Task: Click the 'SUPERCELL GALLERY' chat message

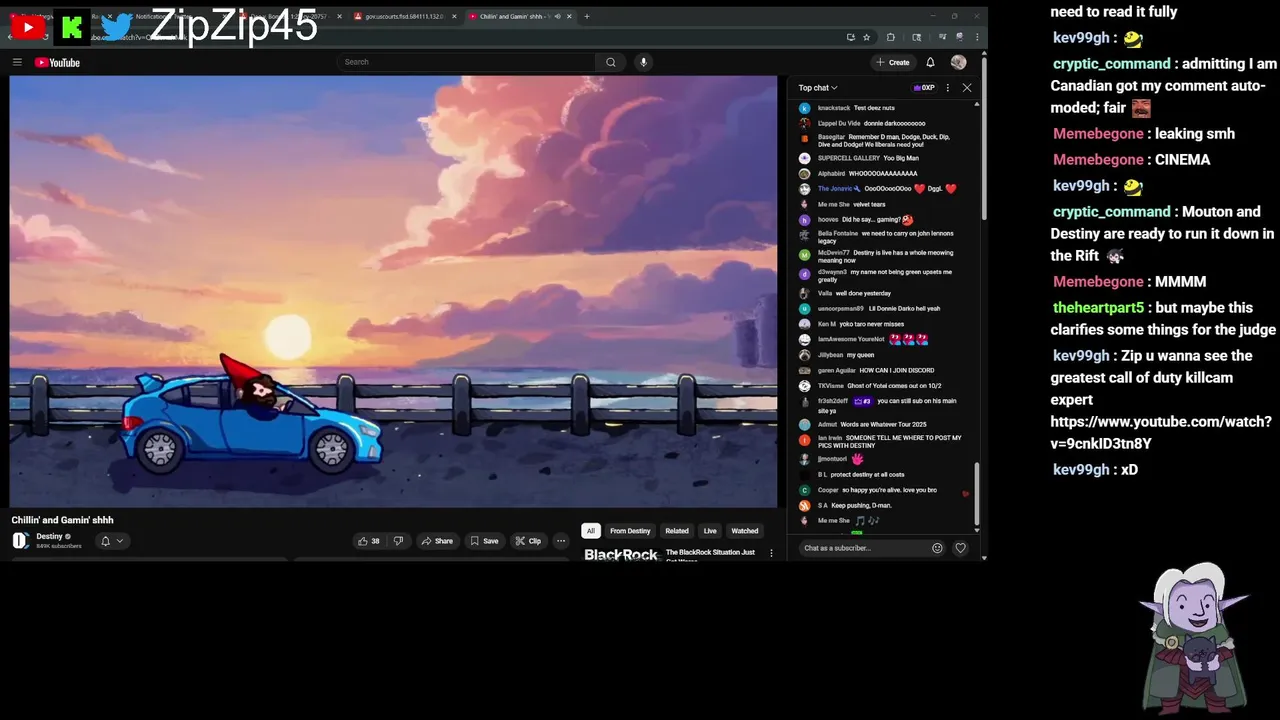Action: (868, 158)
